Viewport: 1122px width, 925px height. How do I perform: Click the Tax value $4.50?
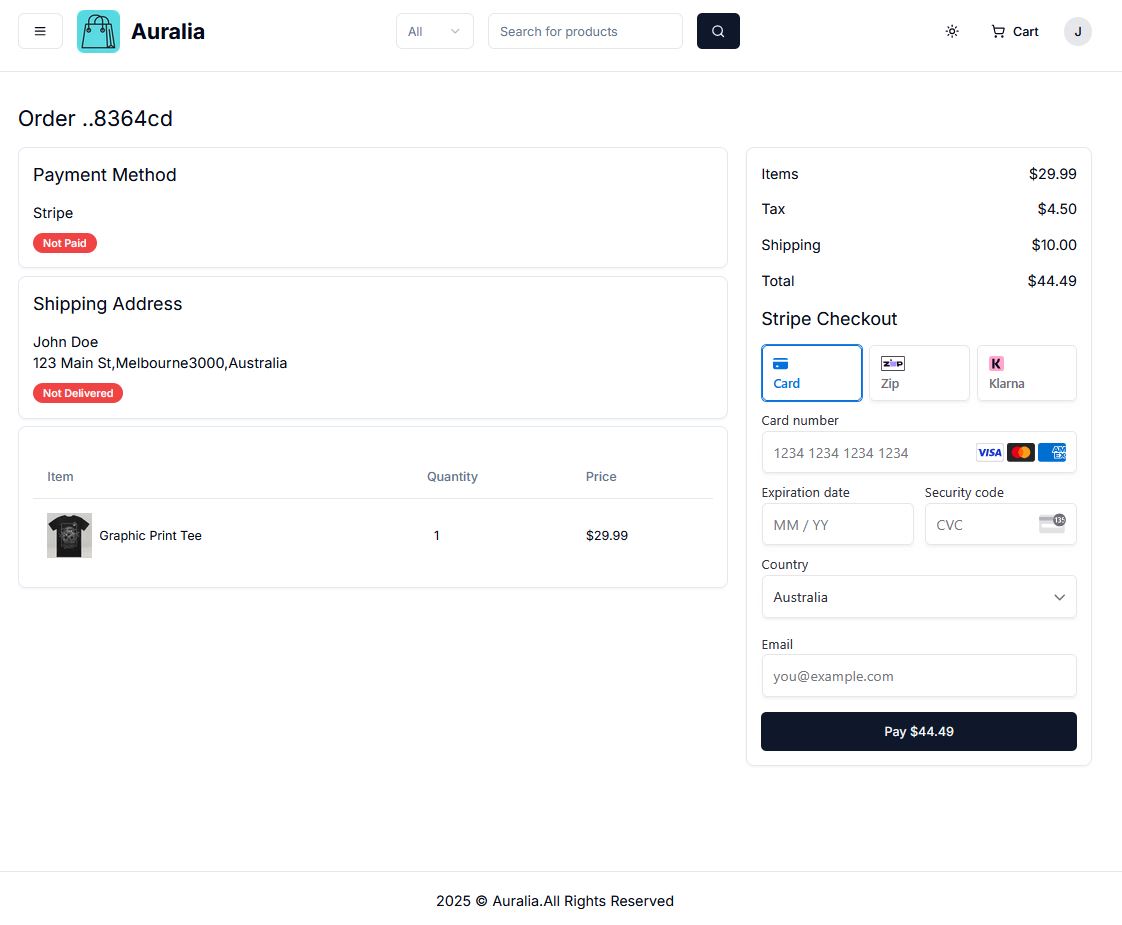1057,209
